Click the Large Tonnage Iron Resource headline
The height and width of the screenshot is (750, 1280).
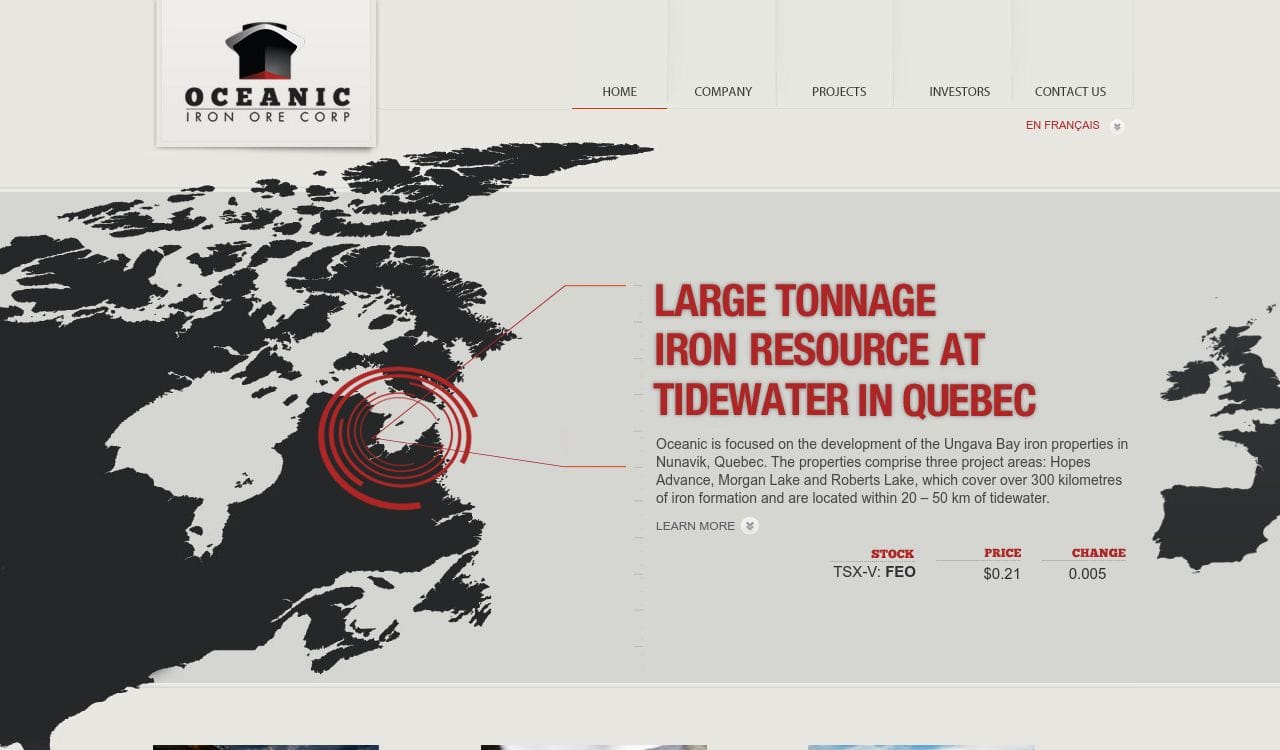click(844, 350)
